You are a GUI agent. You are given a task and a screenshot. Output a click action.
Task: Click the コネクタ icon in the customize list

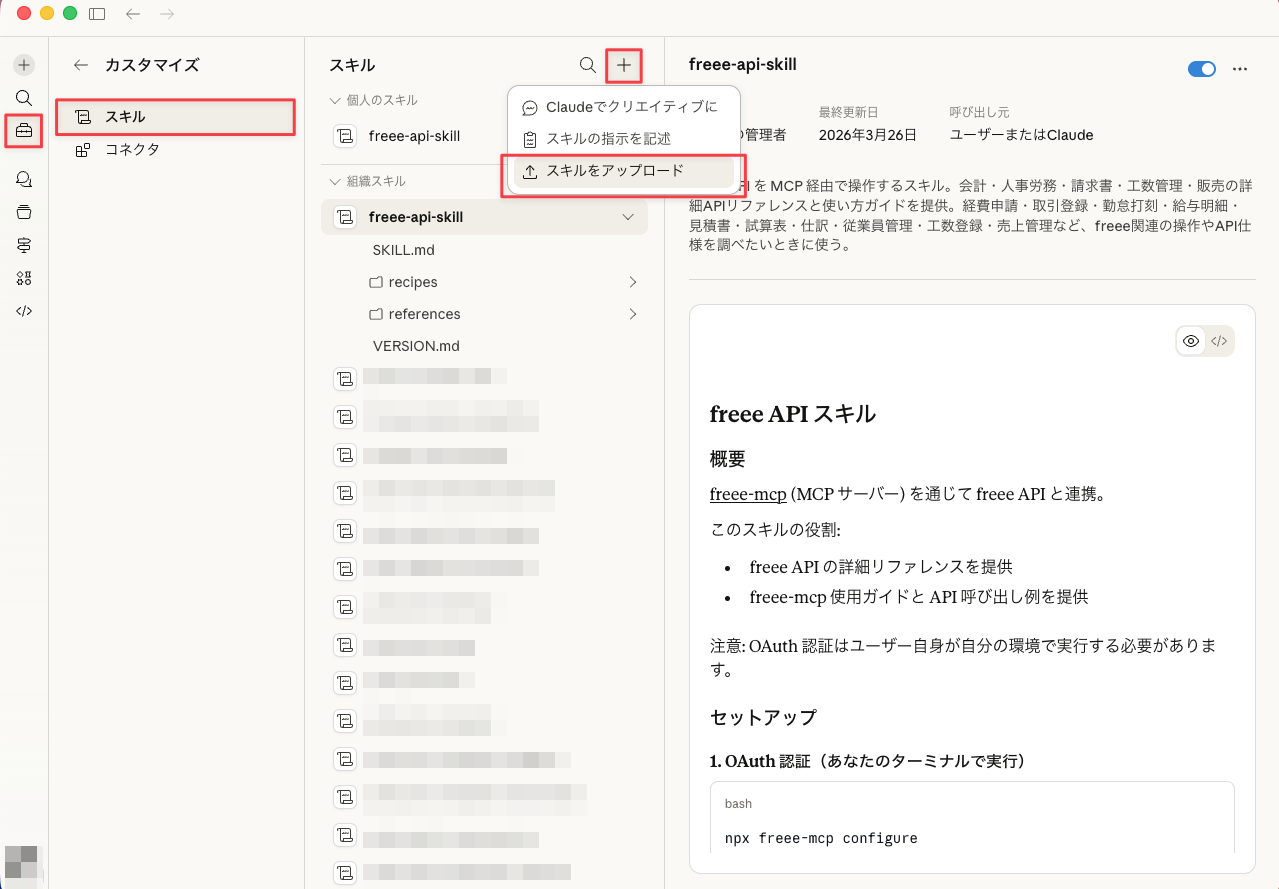pos(83,150)
